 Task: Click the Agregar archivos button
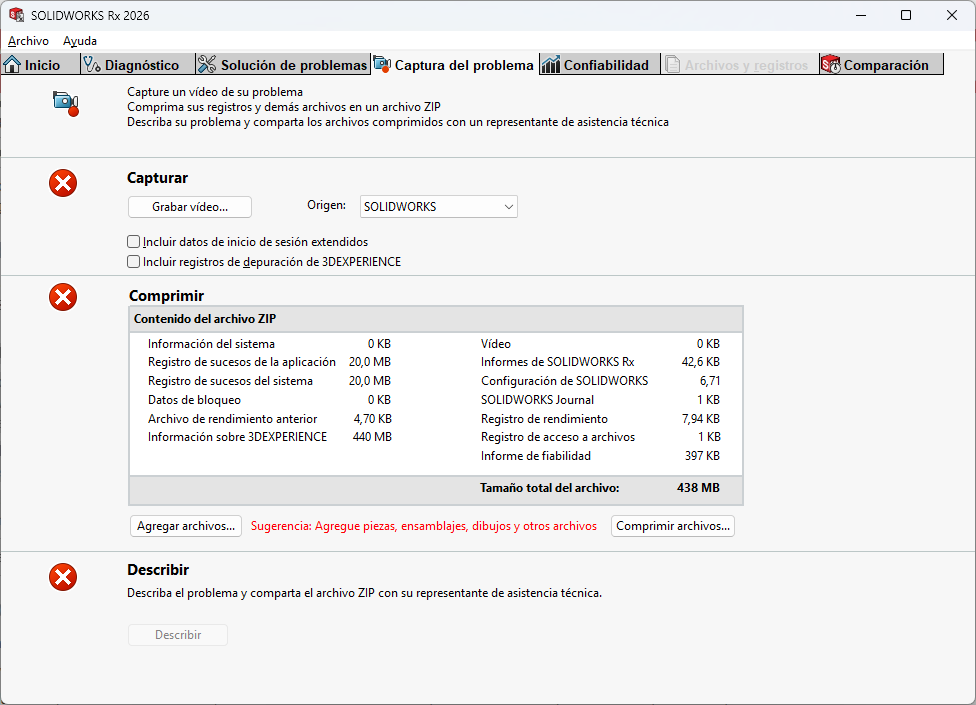[x=185, y=526]
